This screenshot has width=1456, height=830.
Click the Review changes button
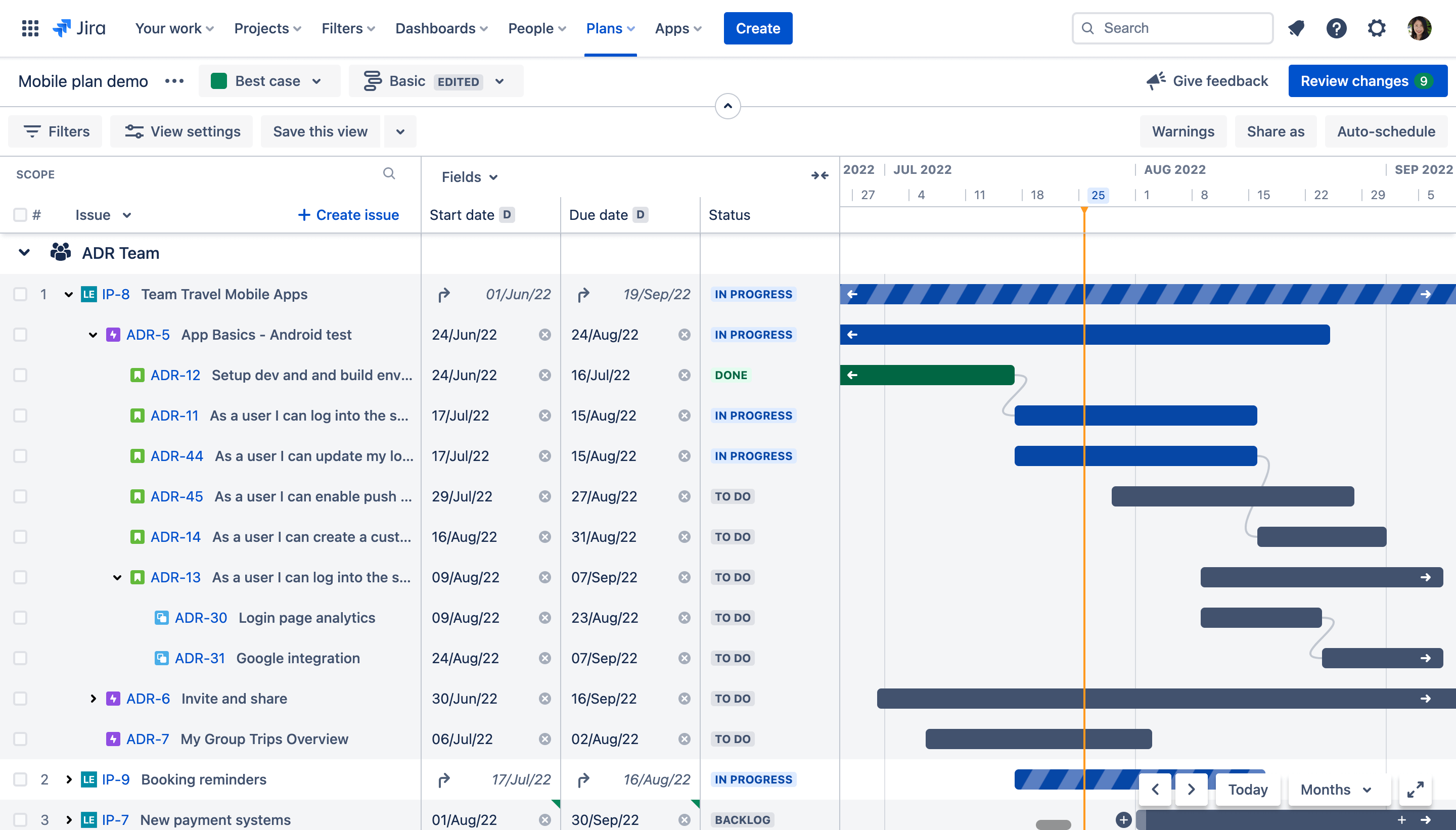[1362, 80]
